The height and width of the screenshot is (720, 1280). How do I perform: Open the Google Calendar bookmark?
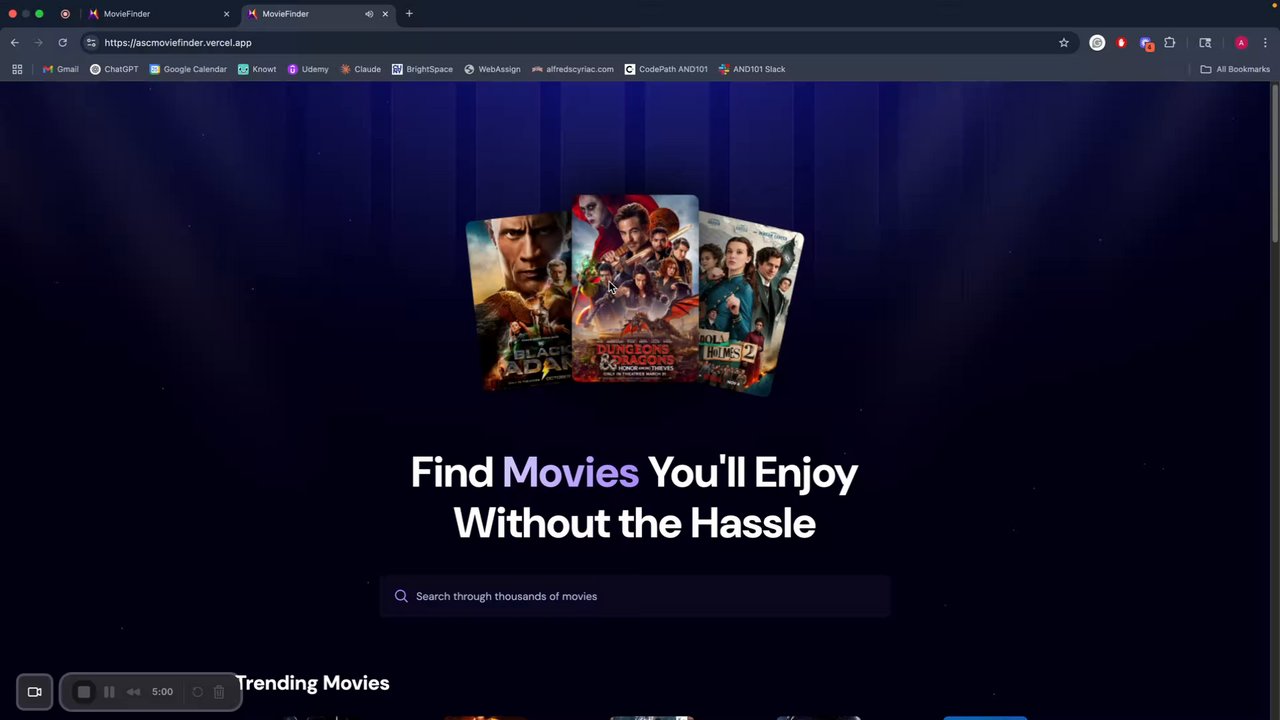coord(188,69)
